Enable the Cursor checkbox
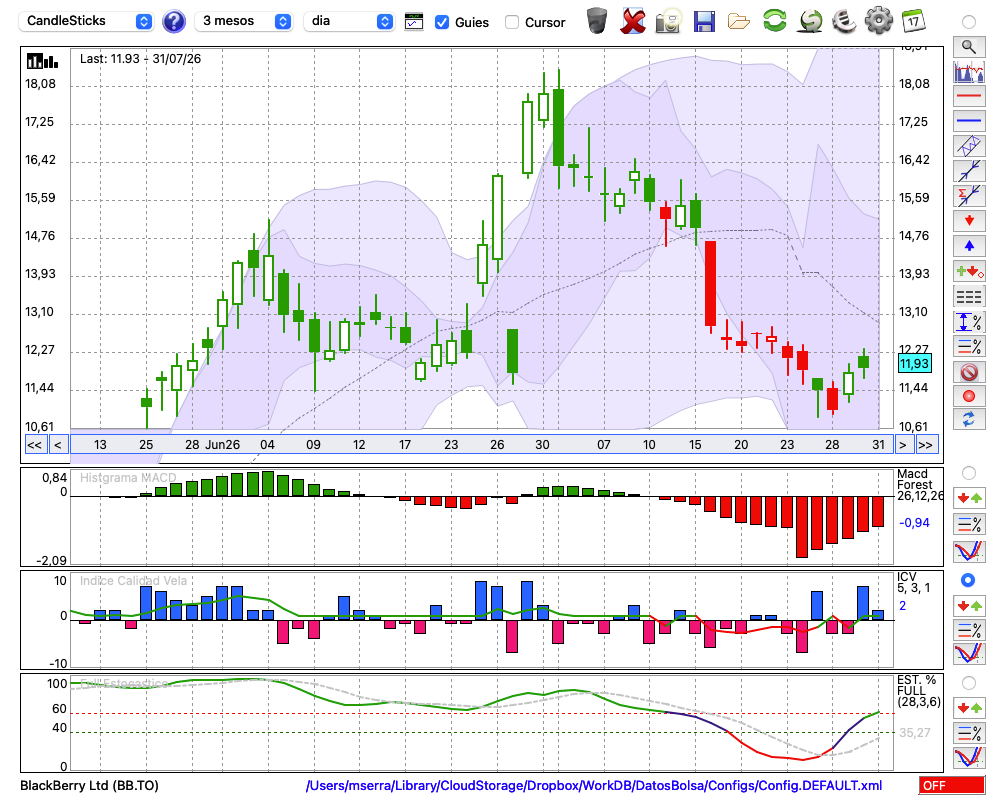Image resolution: width=1000 pixels, height=800 pixels. point(511,22)
